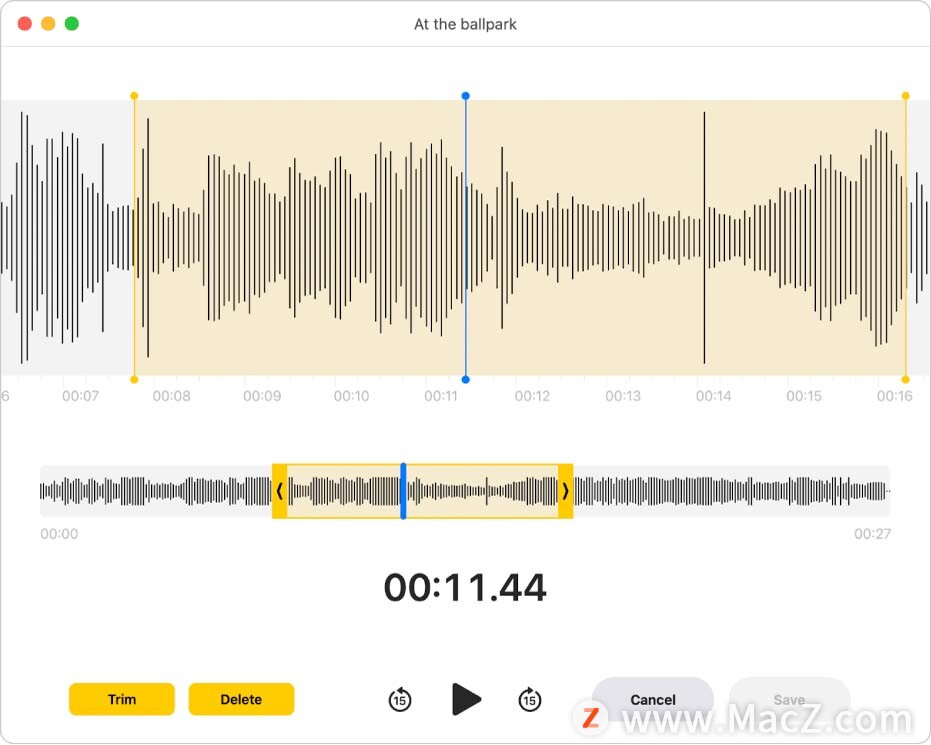Start playback with the play button
The width and height of the screenshot is (931, 745).
pos(466,699)
